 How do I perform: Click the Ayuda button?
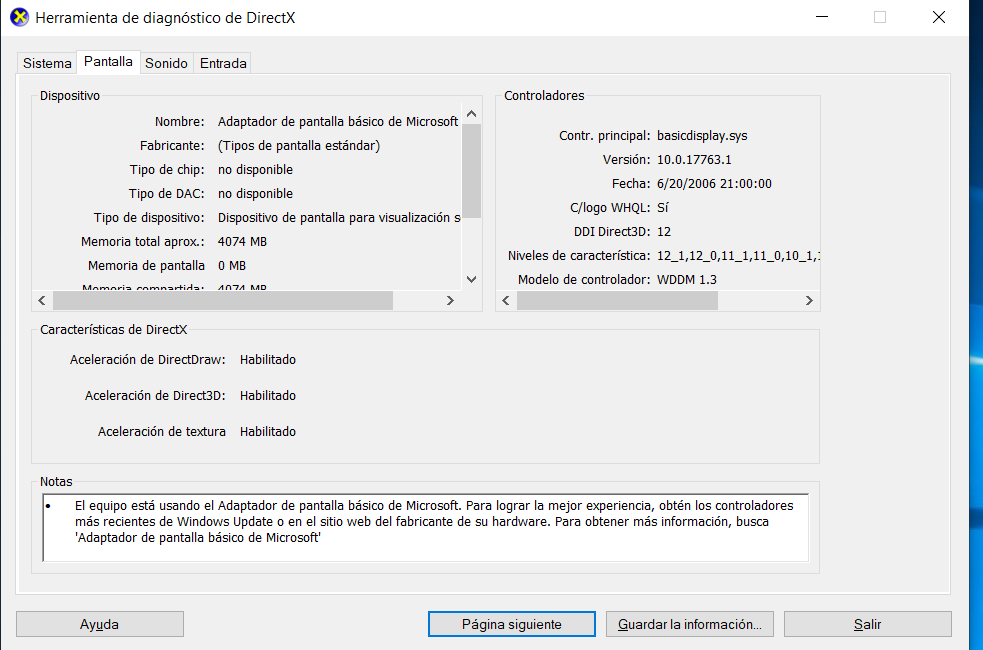click(x=100, y=624)
